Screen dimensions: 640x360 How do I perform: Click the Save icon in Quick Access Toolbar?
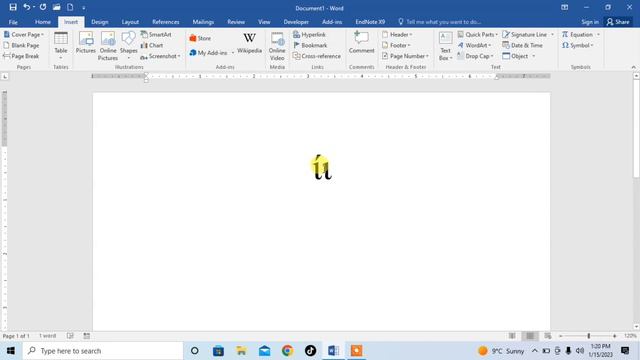pos(13,7)
